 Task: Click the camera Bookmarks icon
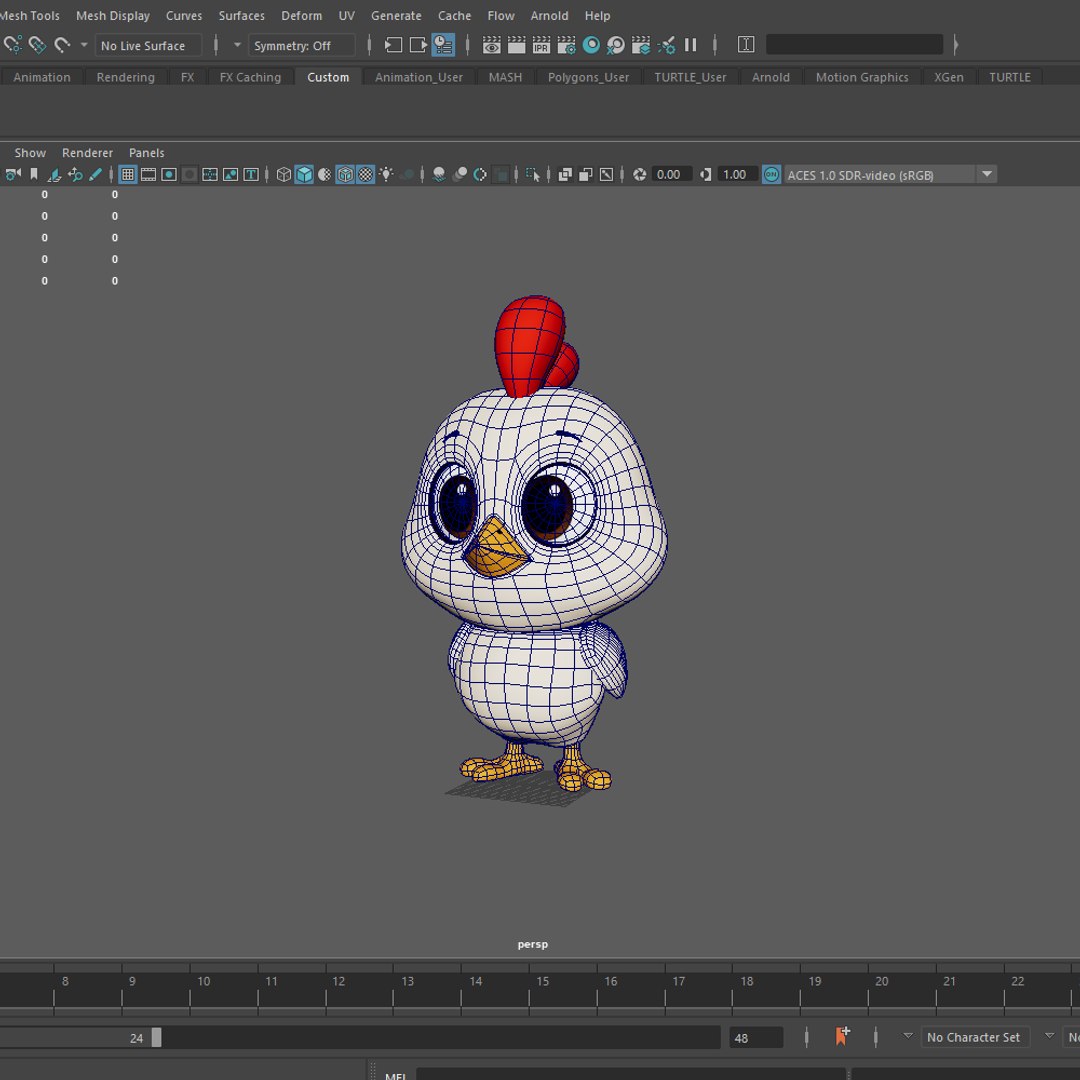coord(34,175)
